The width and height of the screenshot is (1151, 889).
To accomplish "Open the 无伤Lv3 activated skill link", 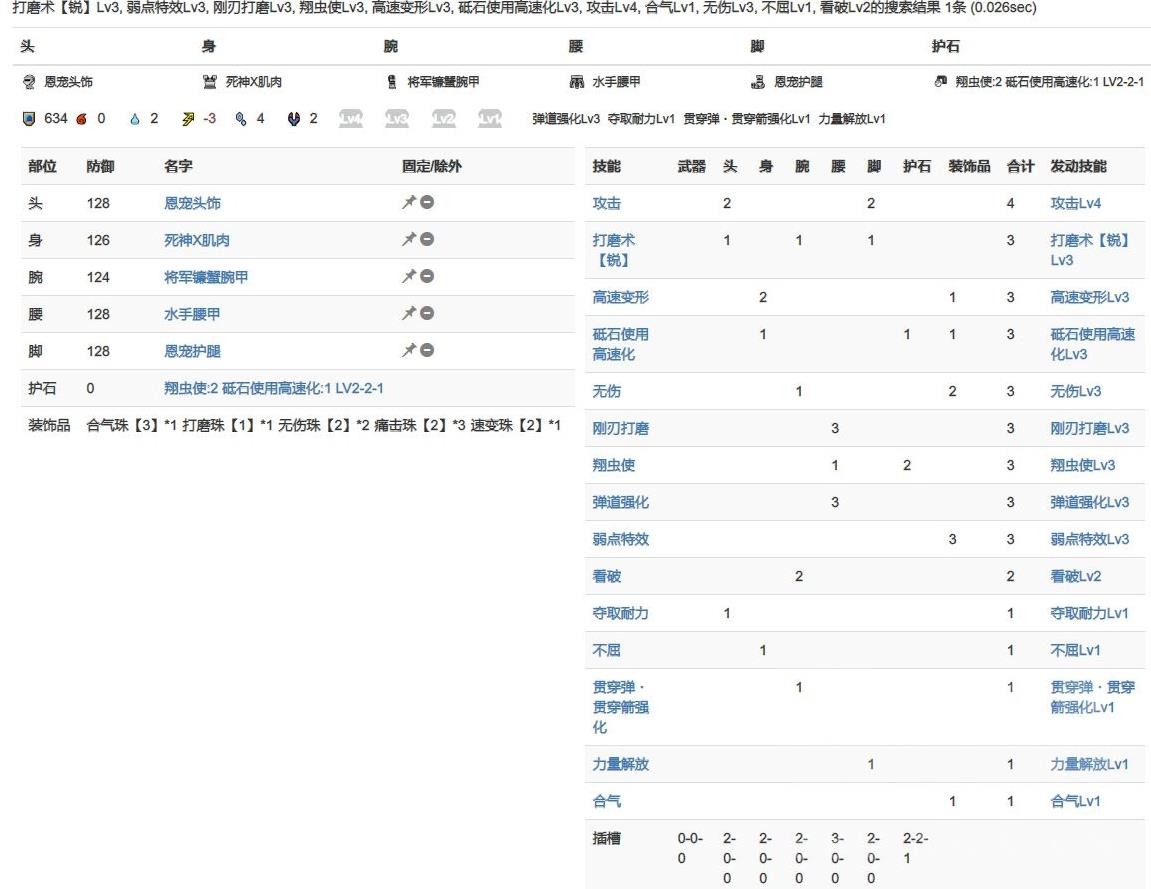I will click(1075, 391).
